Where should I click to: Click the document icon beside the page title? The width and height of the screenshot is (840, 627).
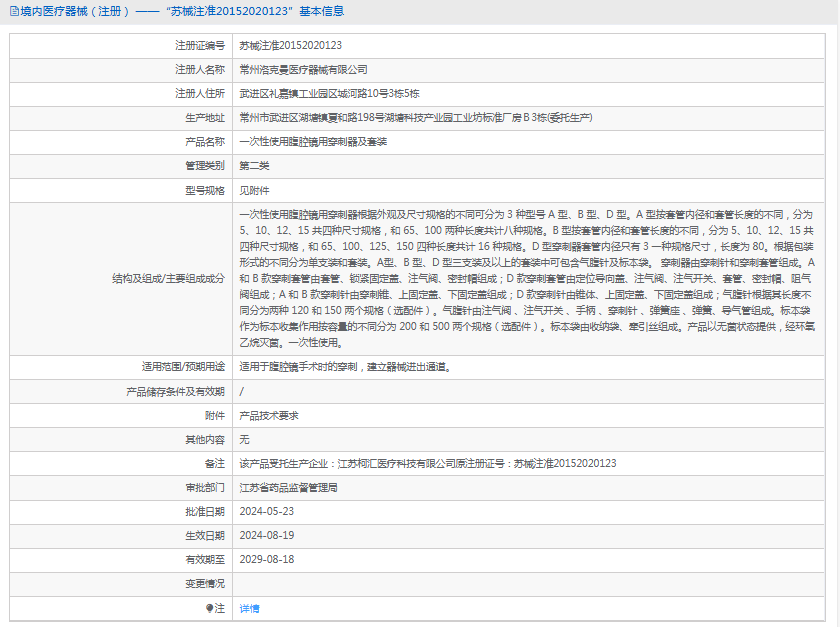pyautogui.click(x=14, y=11)
